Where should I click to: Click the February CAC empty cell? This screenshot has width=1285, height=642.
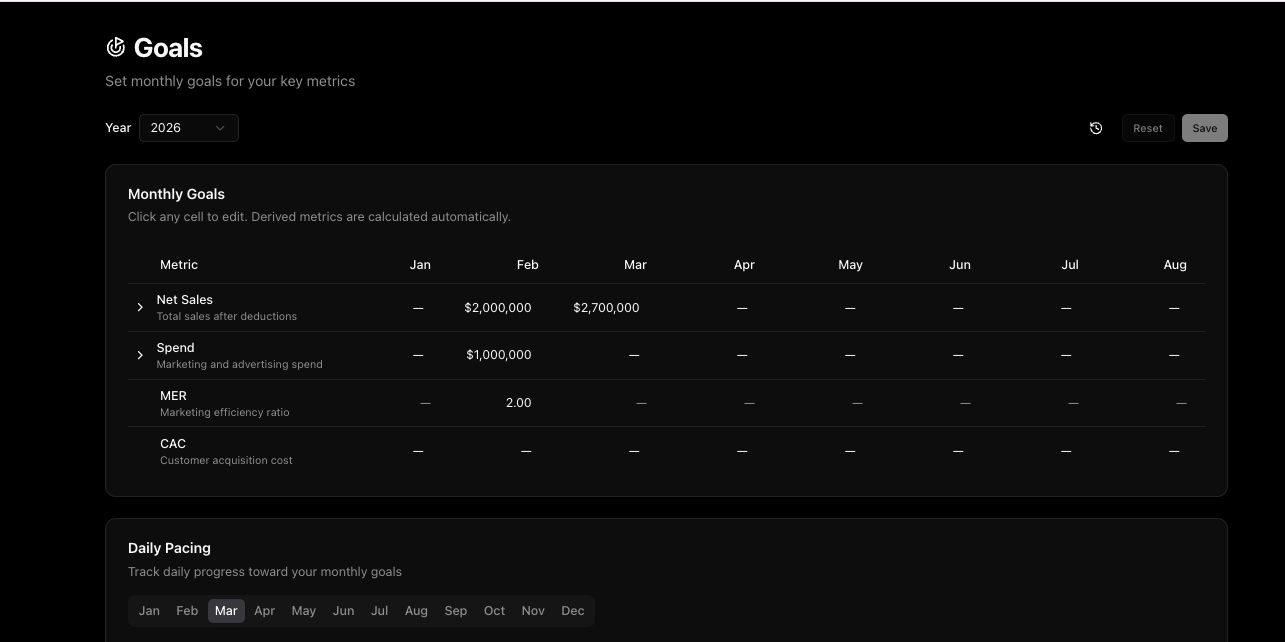(526, 451)
